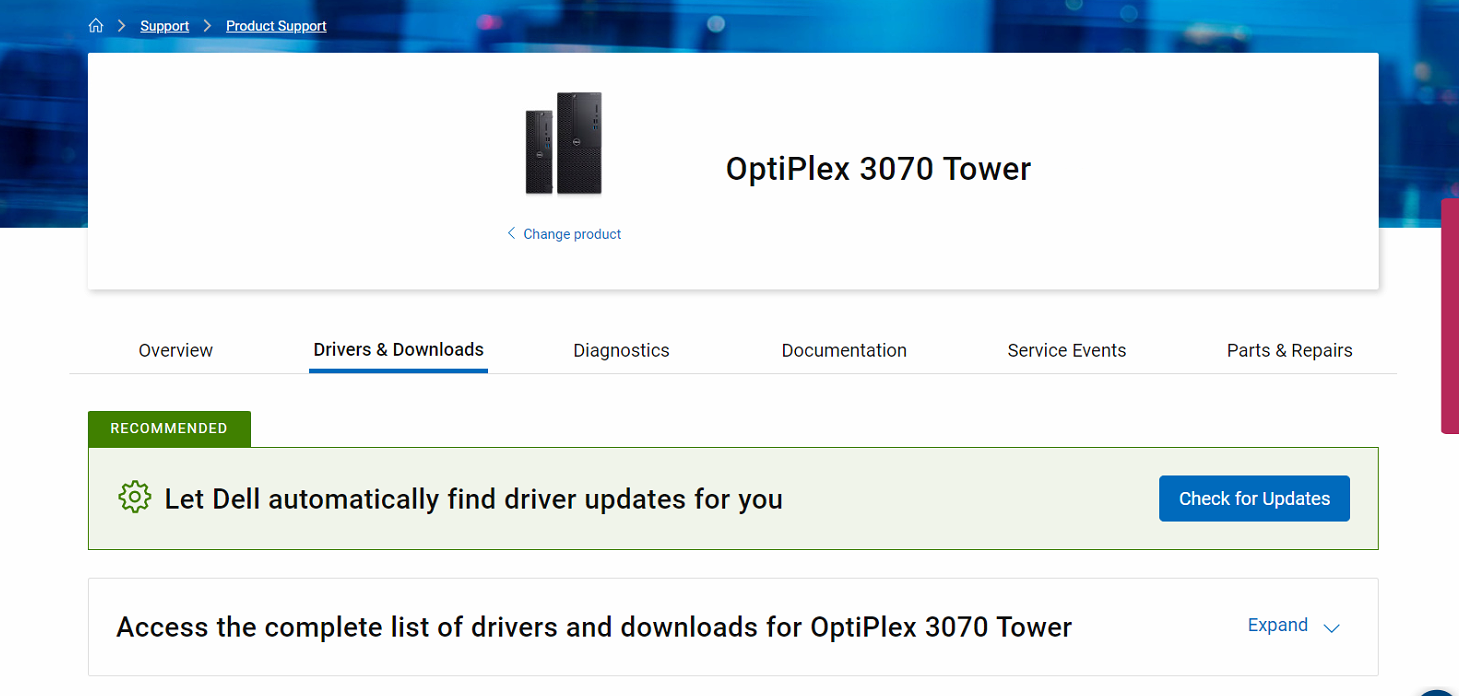Click the Check for Updates button
This screenshot has height=696, width=1459.
click(x=1254, y=498)
